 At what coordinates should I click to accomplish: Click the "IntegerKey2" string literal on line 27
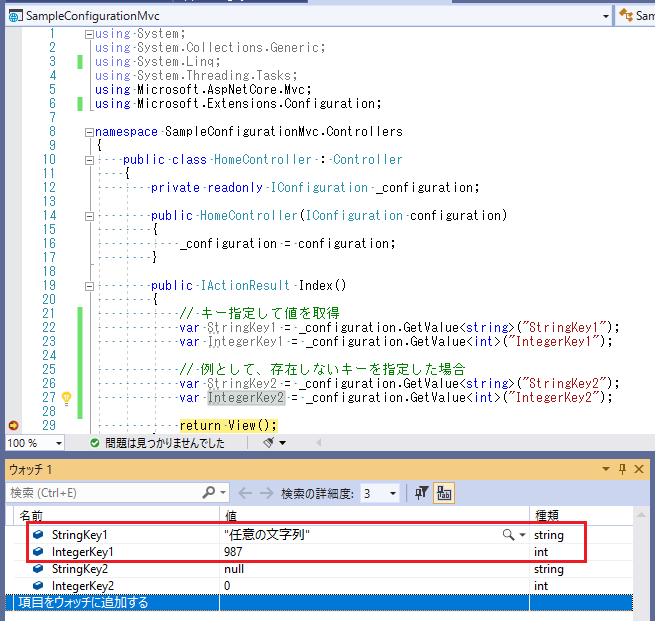[553, 398]
